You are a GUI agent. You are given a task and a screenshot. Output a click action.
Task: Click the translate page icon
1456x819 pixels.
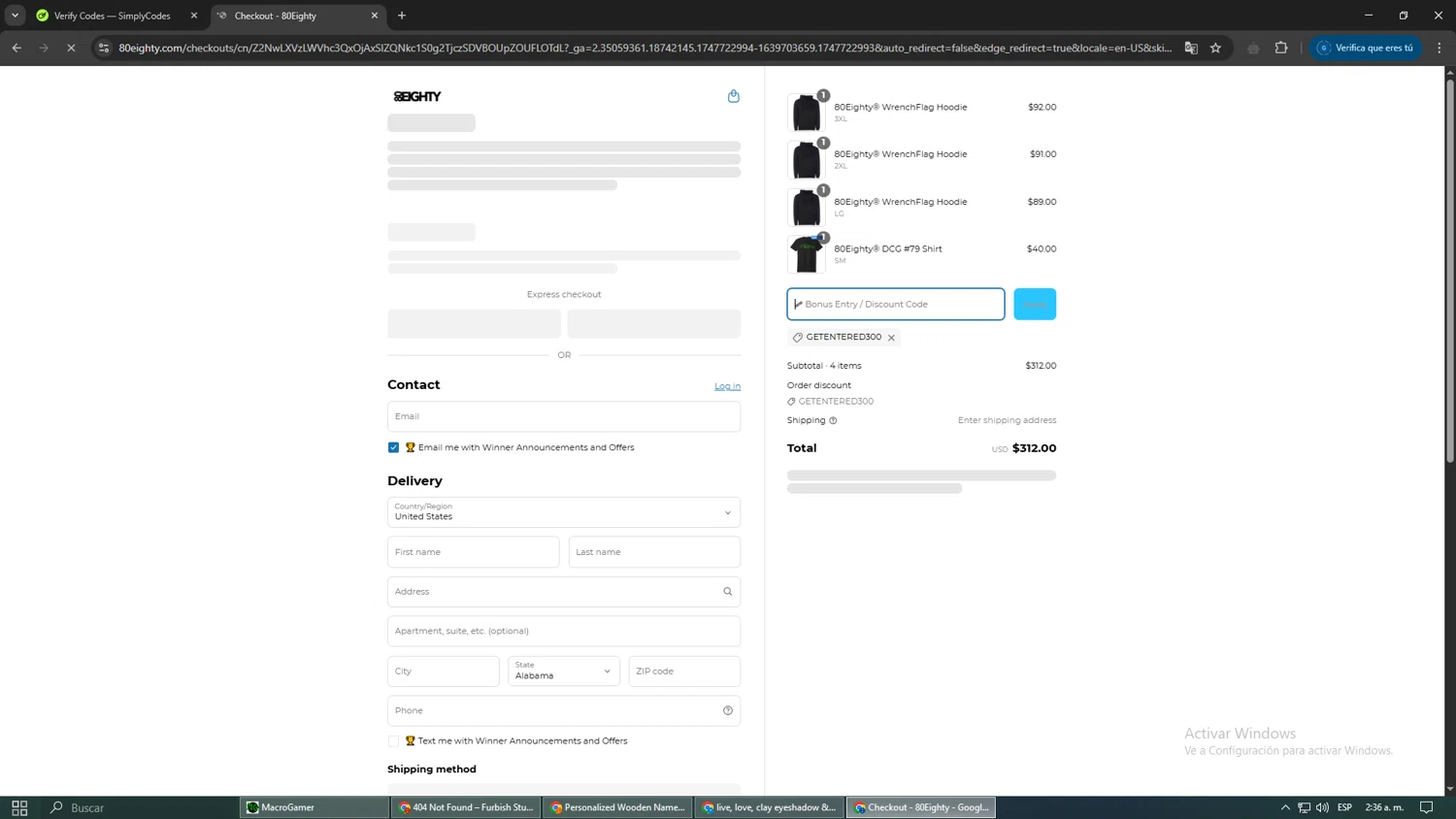[1191, 48]
